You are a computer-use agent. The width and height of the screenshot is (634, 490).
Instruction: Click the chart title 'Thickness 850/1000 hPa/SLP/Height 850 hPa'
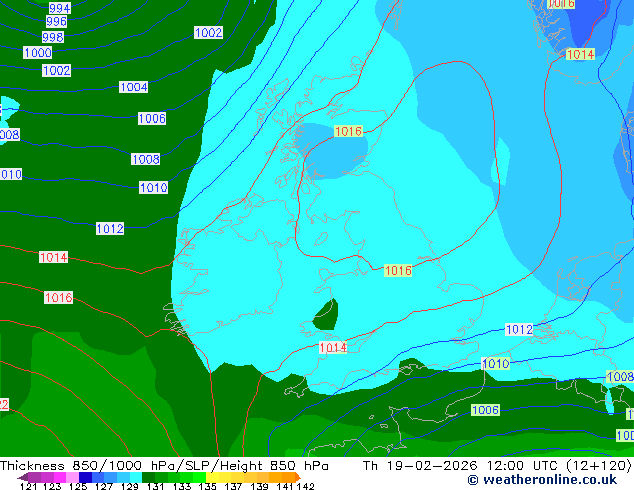(x=164, y=466)
